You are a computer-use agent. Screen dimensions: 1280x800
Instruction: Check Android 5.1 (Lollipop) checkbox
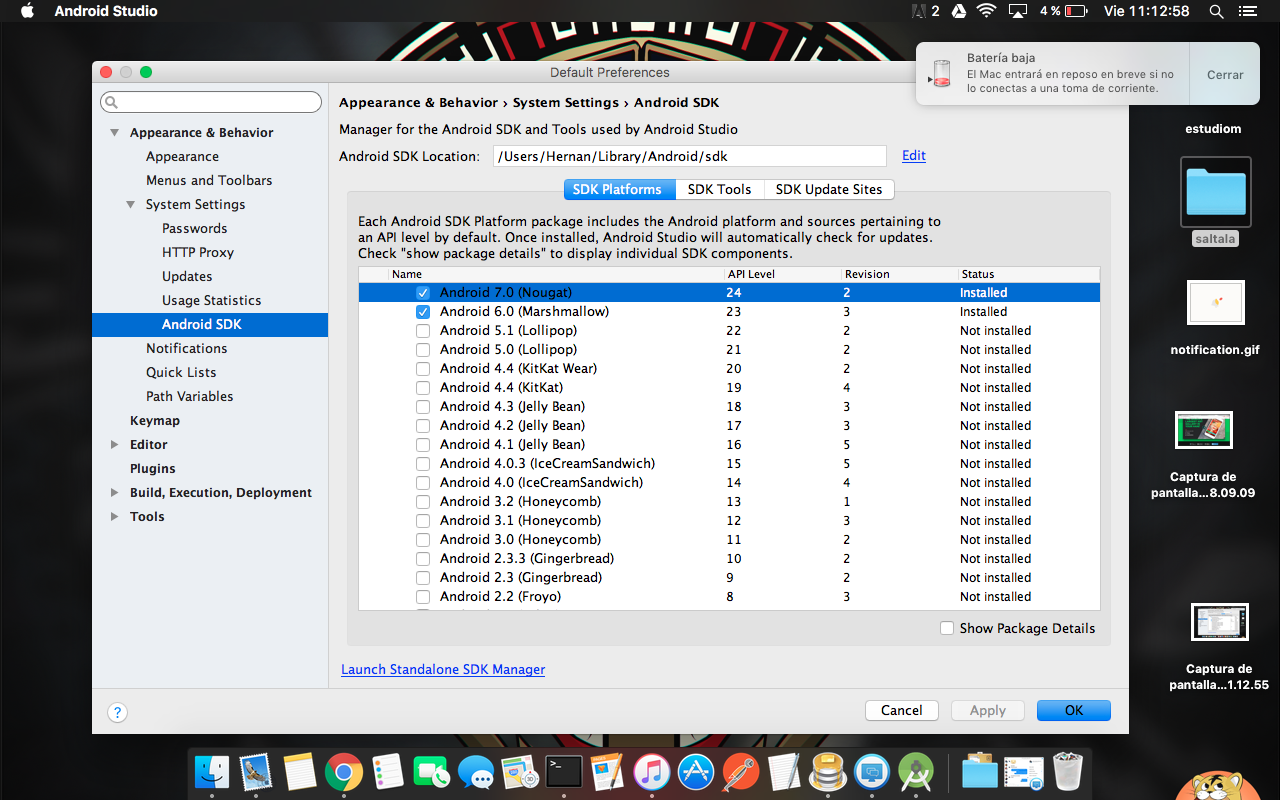tap(423, 331)
